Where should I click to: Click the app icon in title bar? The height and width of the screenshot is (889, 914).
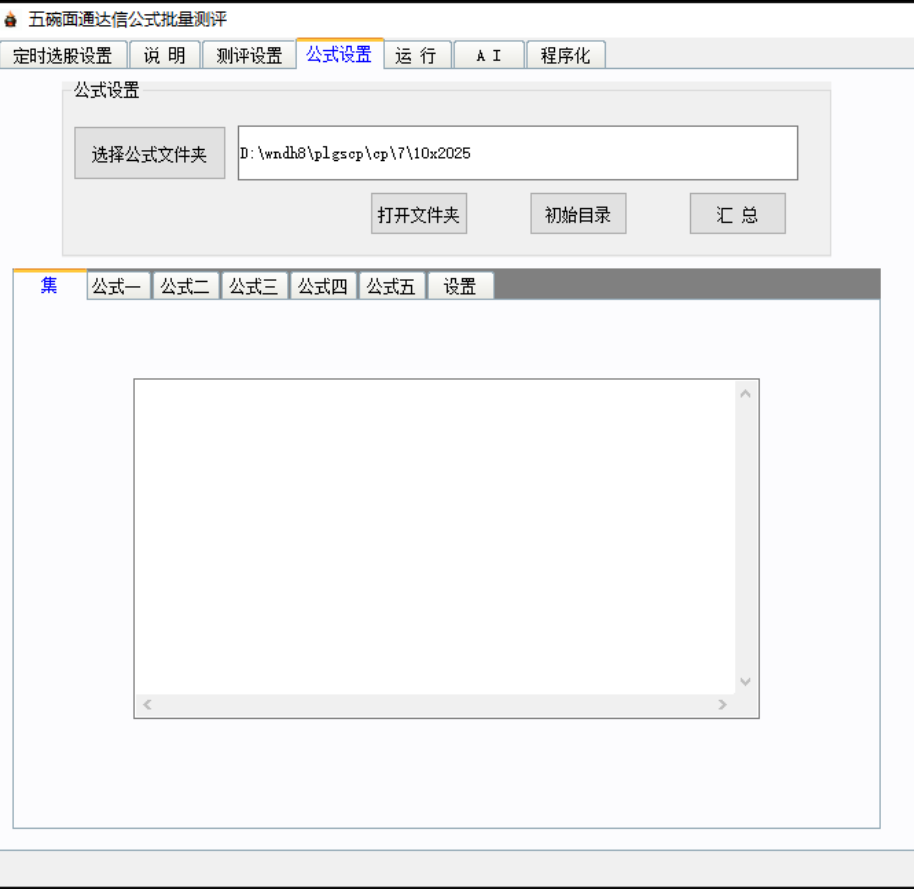pos(11,20)
